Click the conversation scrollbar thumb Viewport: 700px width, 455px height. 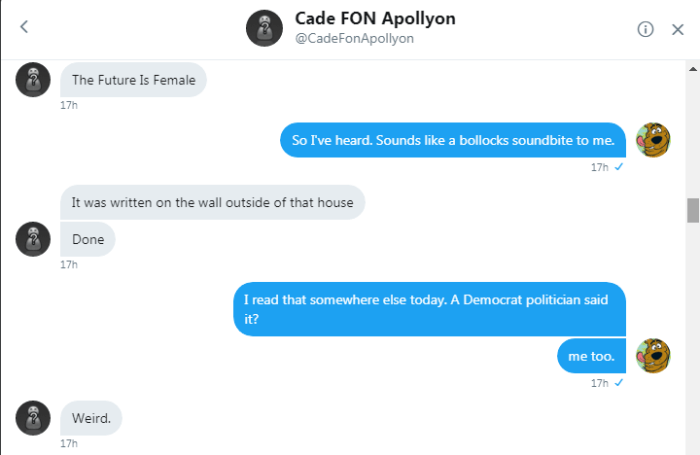[692, 211]
